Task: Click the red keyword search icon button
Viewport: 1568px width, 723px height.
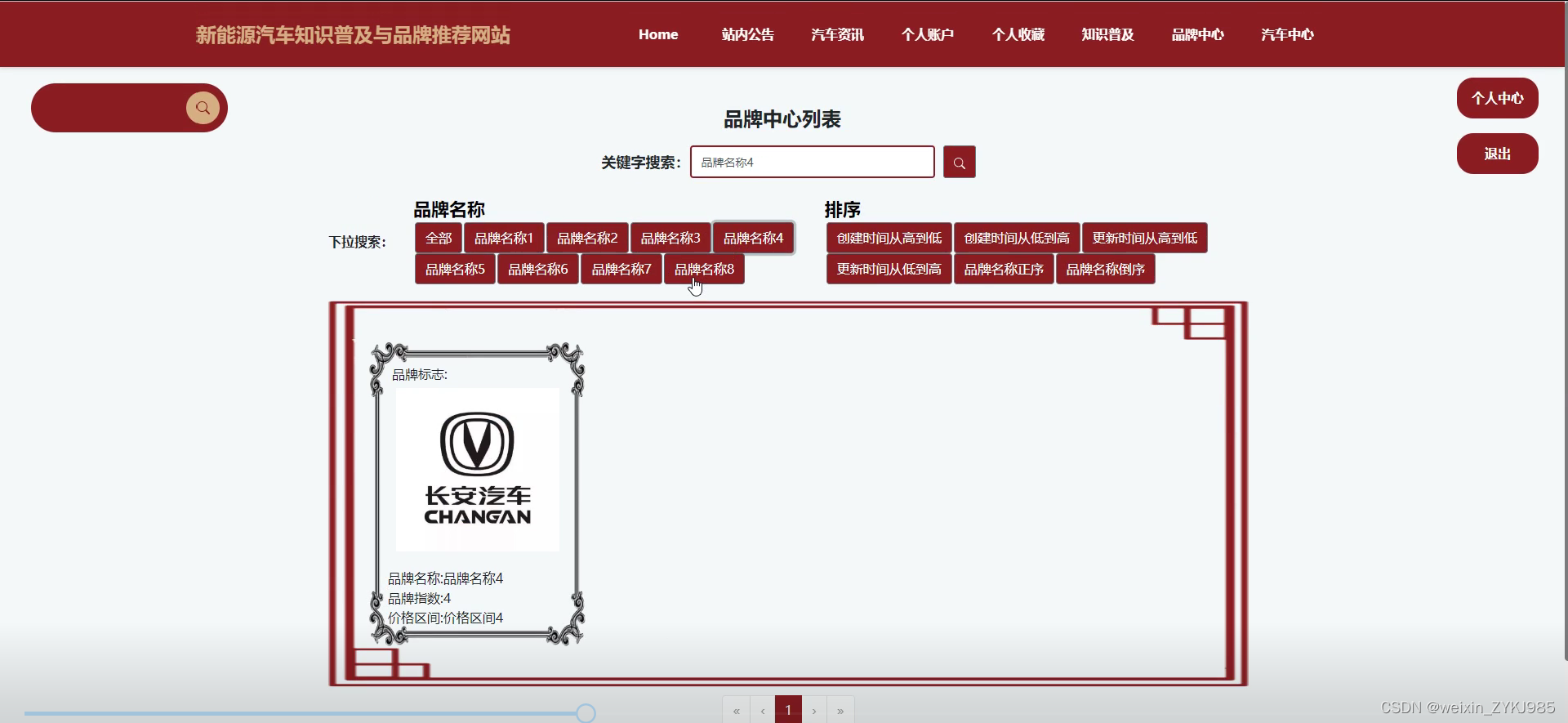Action: (960, 162)
